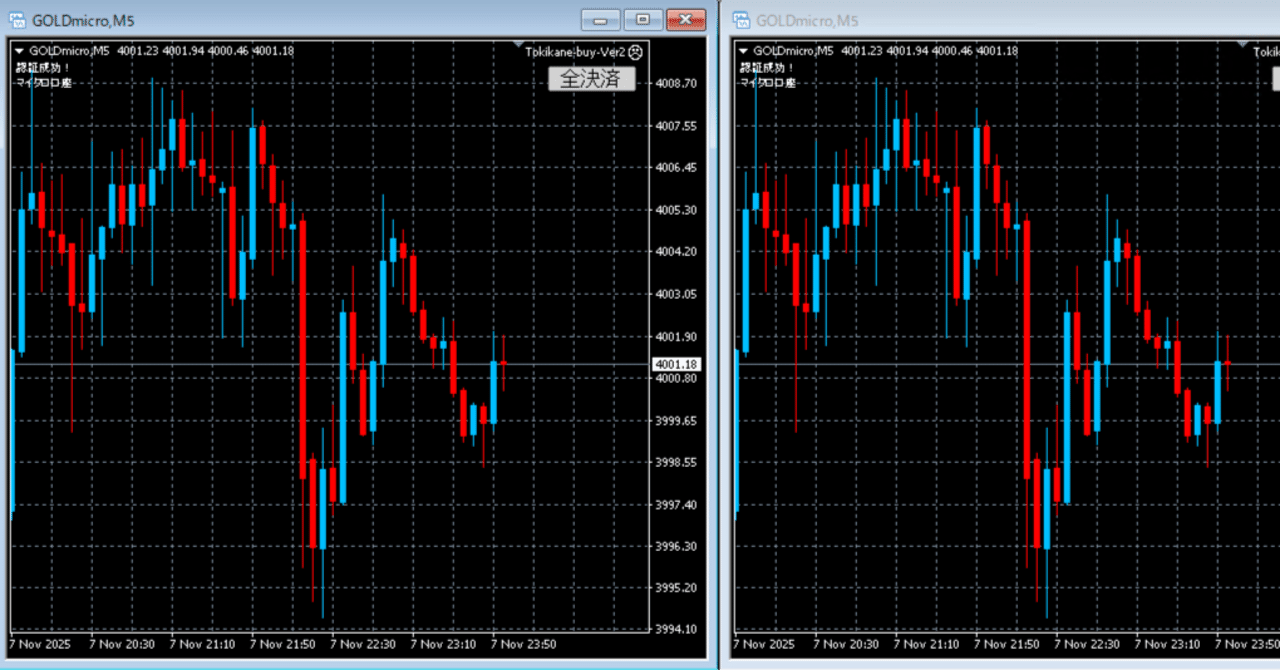Viewport: 1280px width, 670px height.
Task: Click 7 Nov 21:50 time label in left chart
Action: point(283,645)
